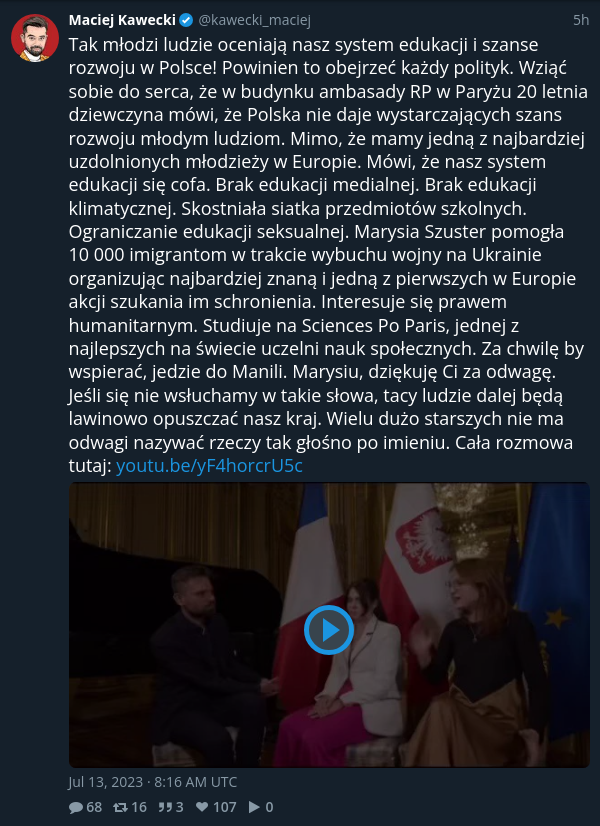Image resolution: width=600 pixels, height=826 pixels.
Task: Click the Maciej Kawecki display name
Action: (x=122, y=20)
